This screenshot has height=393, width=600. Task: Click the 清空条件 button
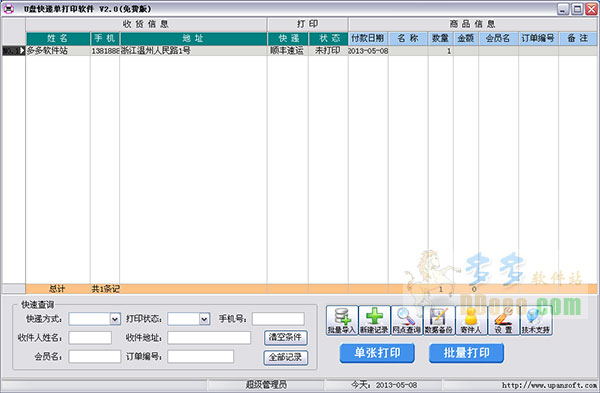(285, 338)
